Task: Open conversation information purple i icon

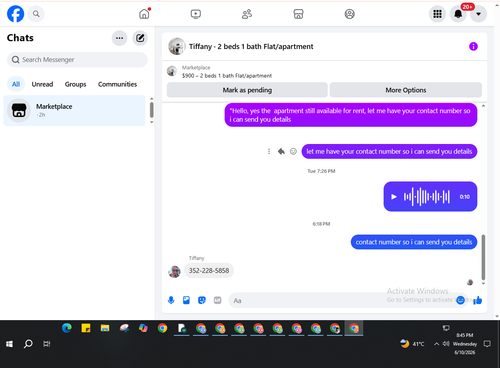Action: click(473, 46)
